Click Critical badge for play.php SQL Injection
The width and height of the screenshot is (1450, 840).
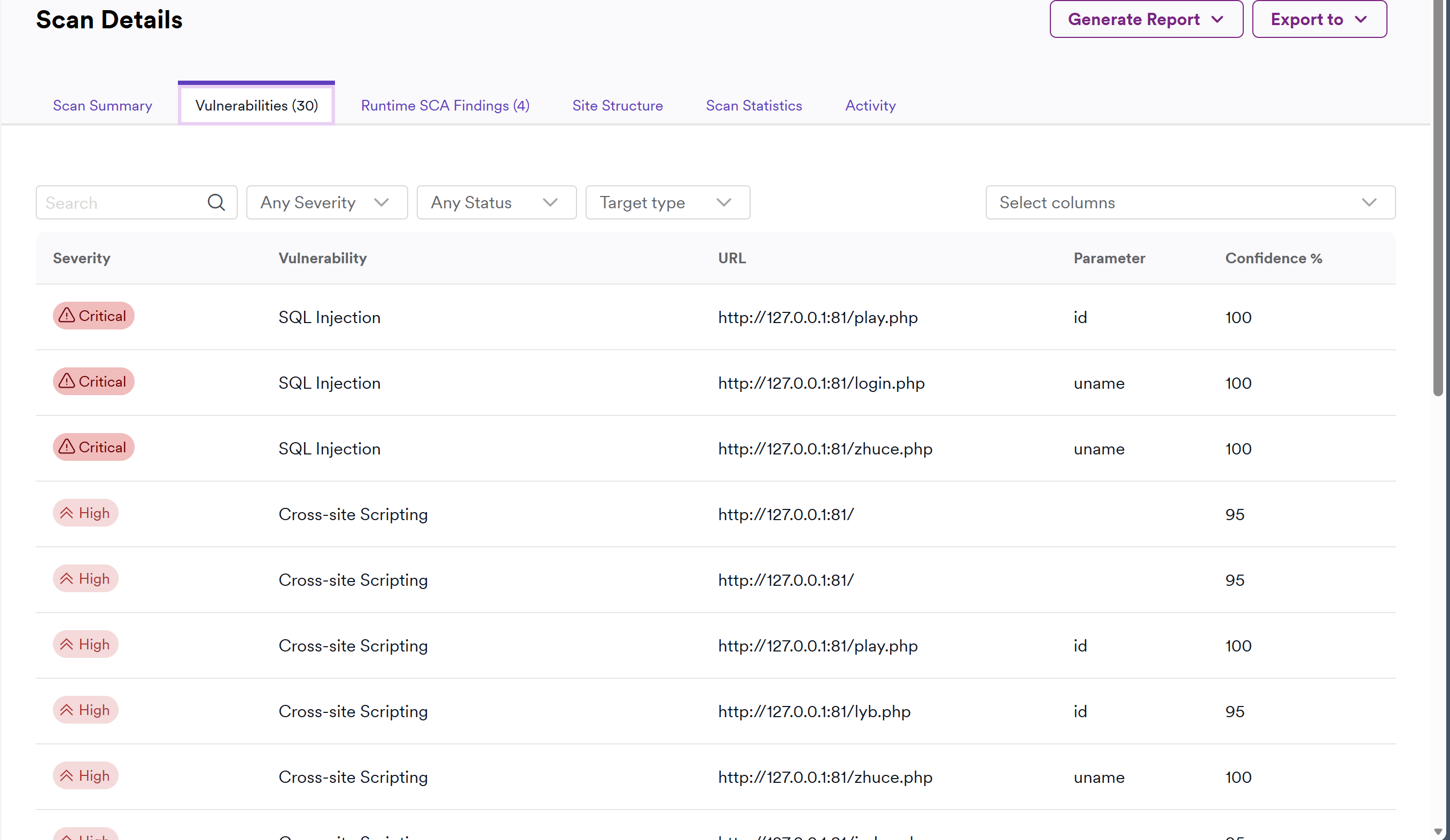[x=93, y=316]
